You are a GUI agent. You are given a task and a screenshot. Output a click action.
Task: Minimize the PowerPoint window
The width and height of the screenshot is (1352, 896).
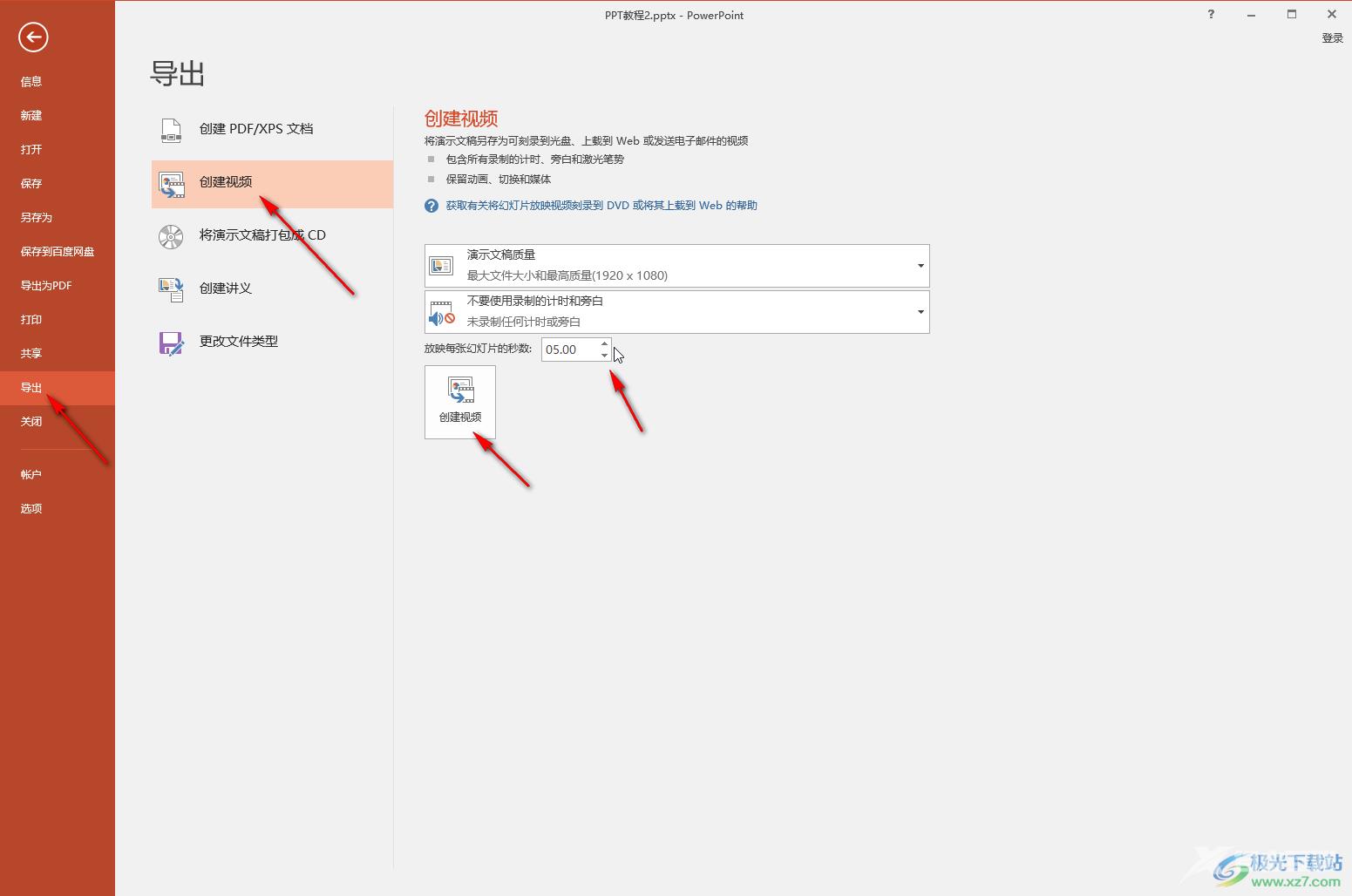point(1251,14)
